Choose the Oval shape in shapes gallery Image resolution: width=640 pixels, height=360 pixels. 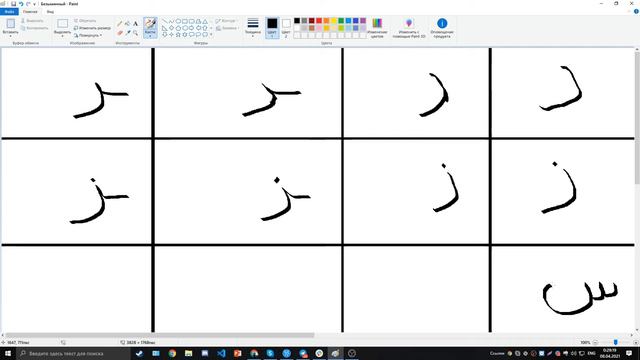178,21
